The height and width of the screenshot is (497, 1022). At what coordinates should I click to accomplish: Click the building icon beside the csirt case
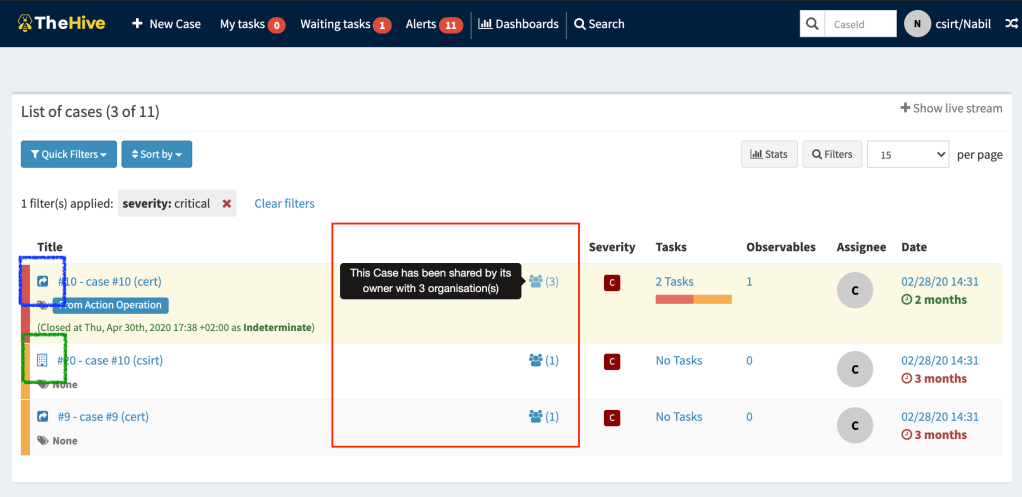pos(43,360)
